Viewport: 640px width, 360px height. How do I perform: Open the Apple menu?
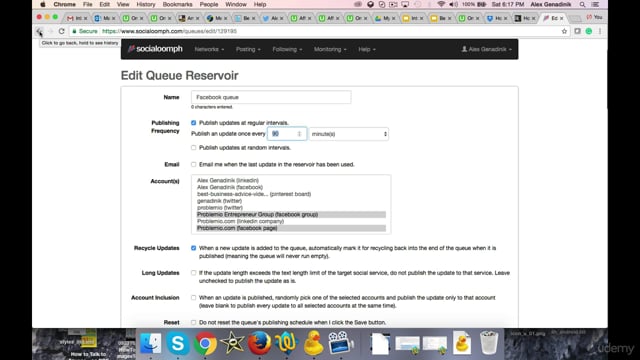coord(43,4)
